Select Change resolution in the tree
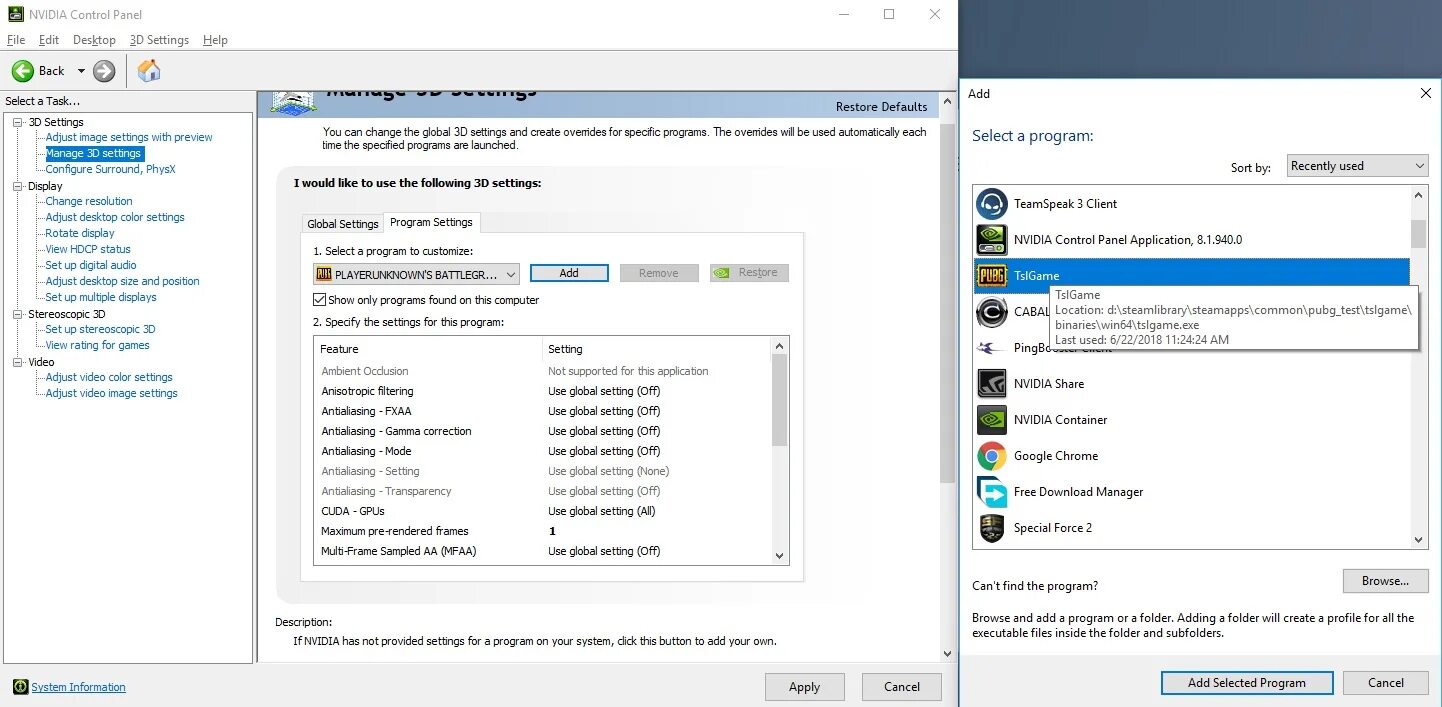1442x707 pixels. [x=89, y=202]
